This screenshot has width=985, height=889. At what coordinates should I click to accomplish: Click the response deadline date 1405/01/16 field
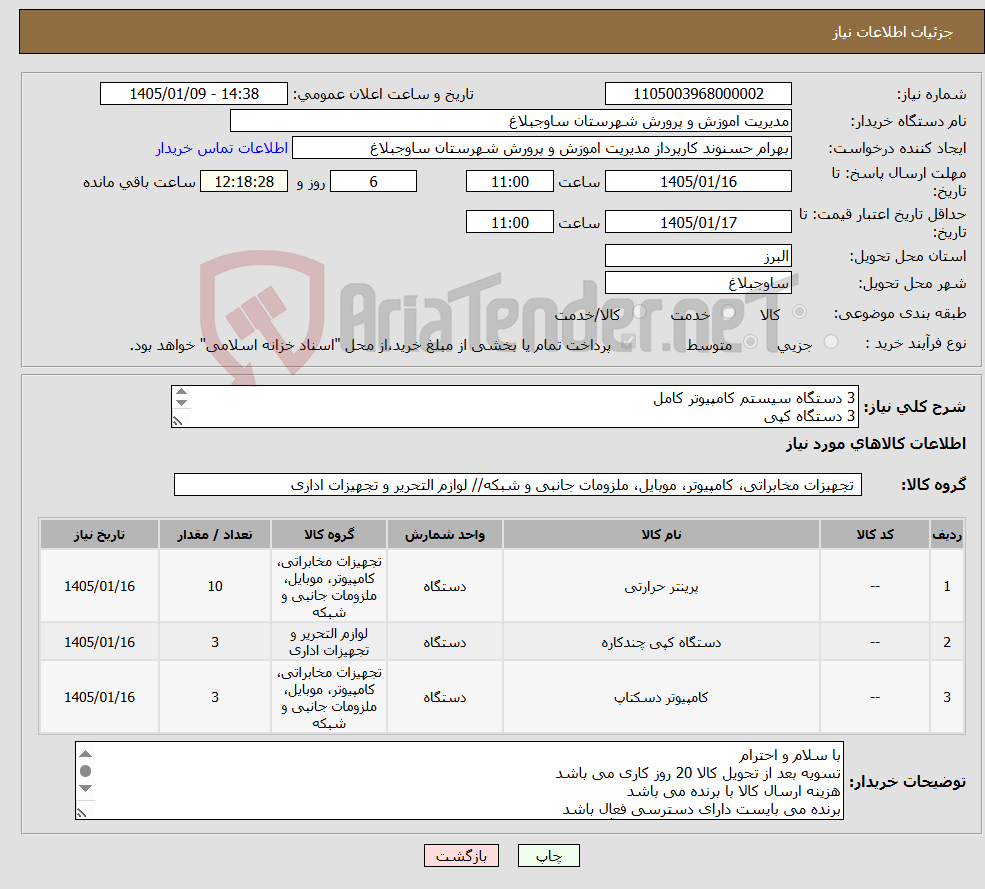click(698, 182)
